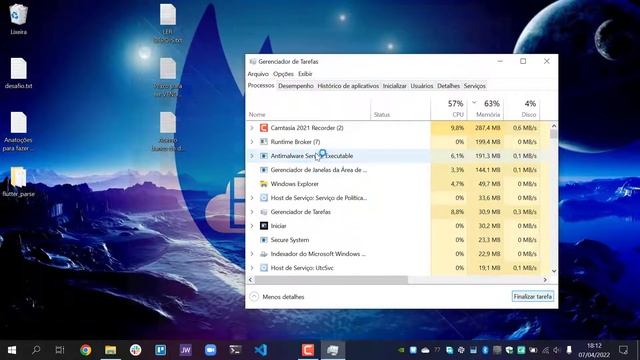Click the Secure System process icon
This screenshot has height=360, width=640.
click(x=264, y=240)
